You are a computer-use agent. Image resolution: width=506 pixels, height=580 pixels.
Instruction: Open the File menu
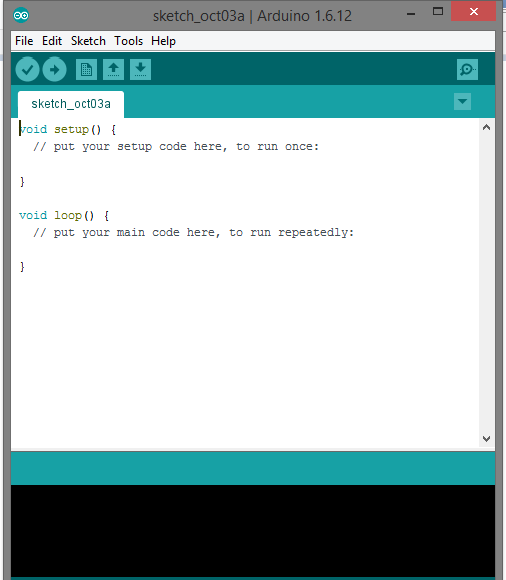(24, 41)
